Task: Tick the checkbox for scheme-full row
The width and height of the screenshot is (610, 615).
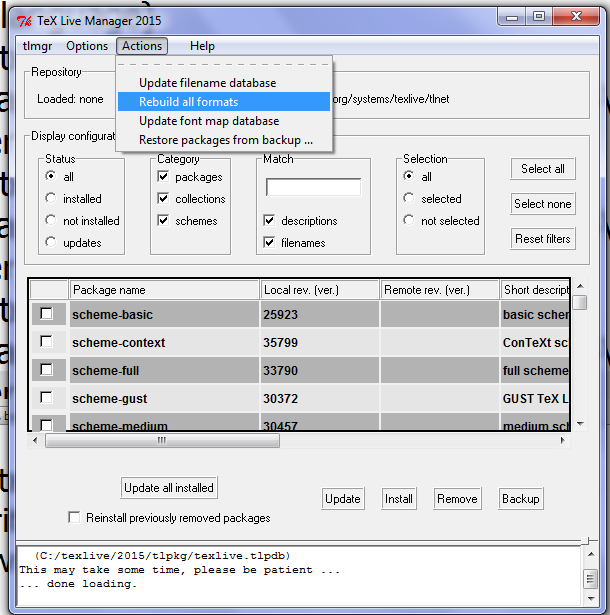Action: (47, 370)
